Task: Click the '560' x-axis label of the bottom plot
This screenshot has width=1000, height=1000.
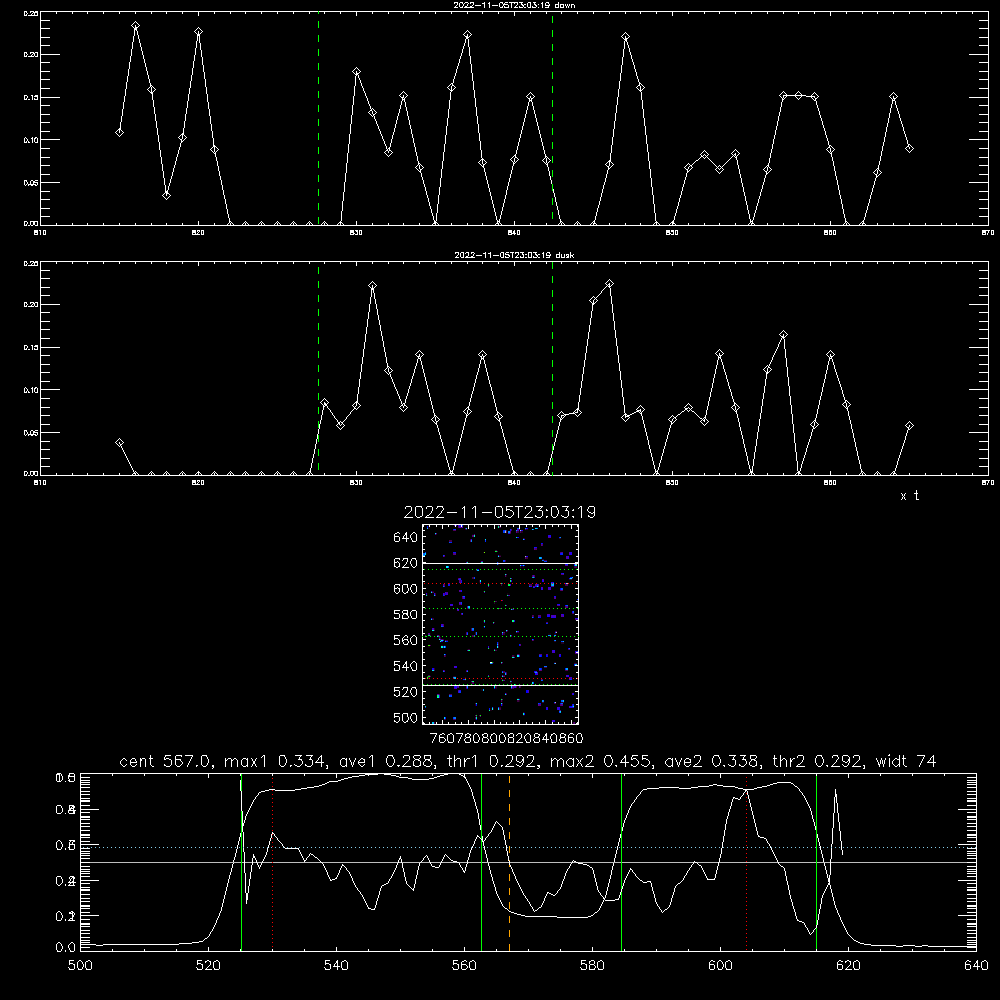Action: click(x=464, y=966)
